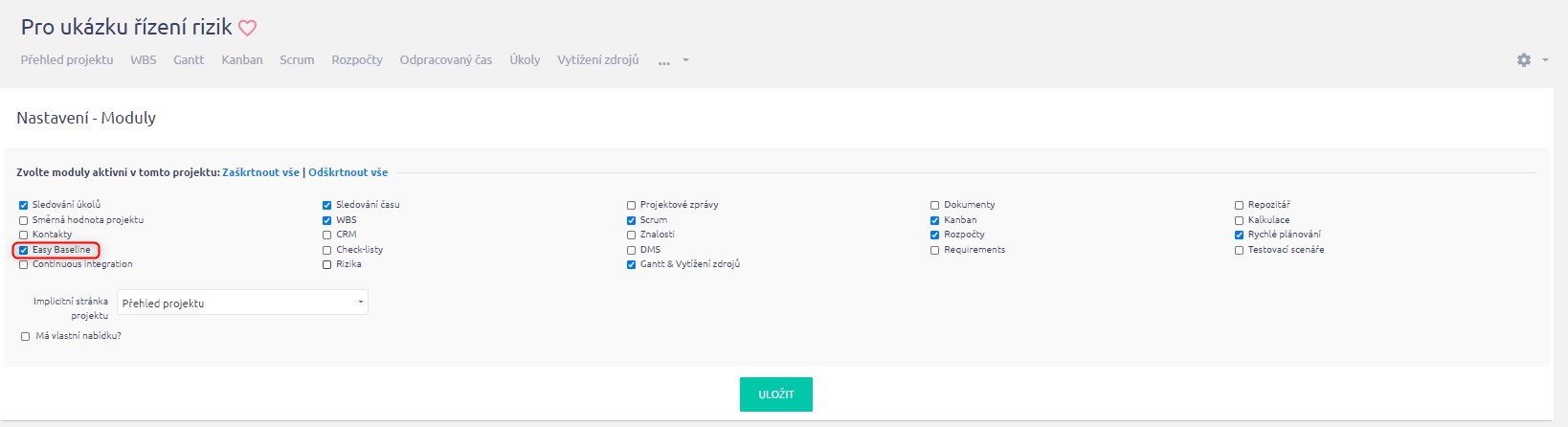Open the gear settings icon
Image resolution: width=1568 pixels, height=427 pixels.
(x=1524, y=59)
